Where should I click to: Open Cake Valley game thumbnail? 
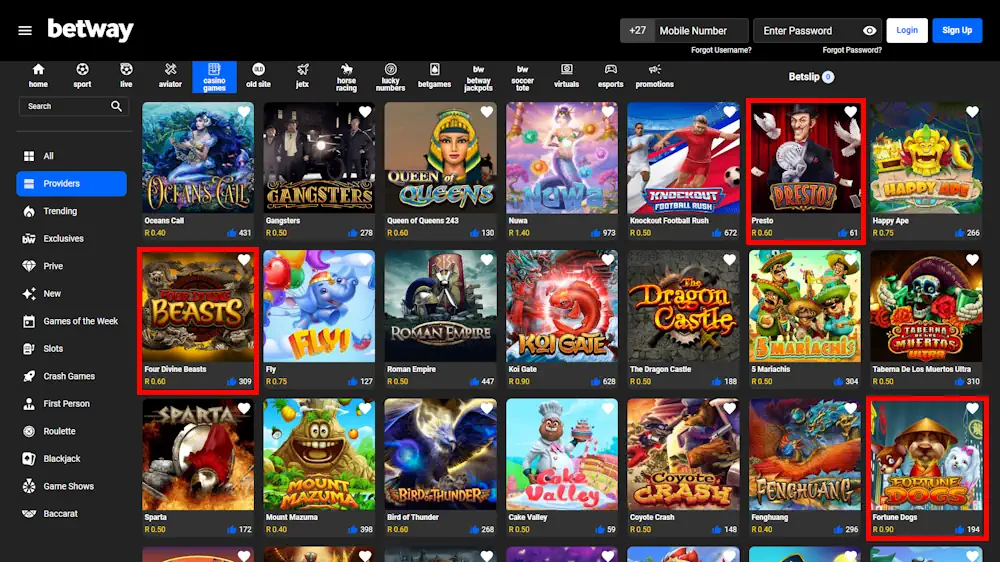coord(562,454)
